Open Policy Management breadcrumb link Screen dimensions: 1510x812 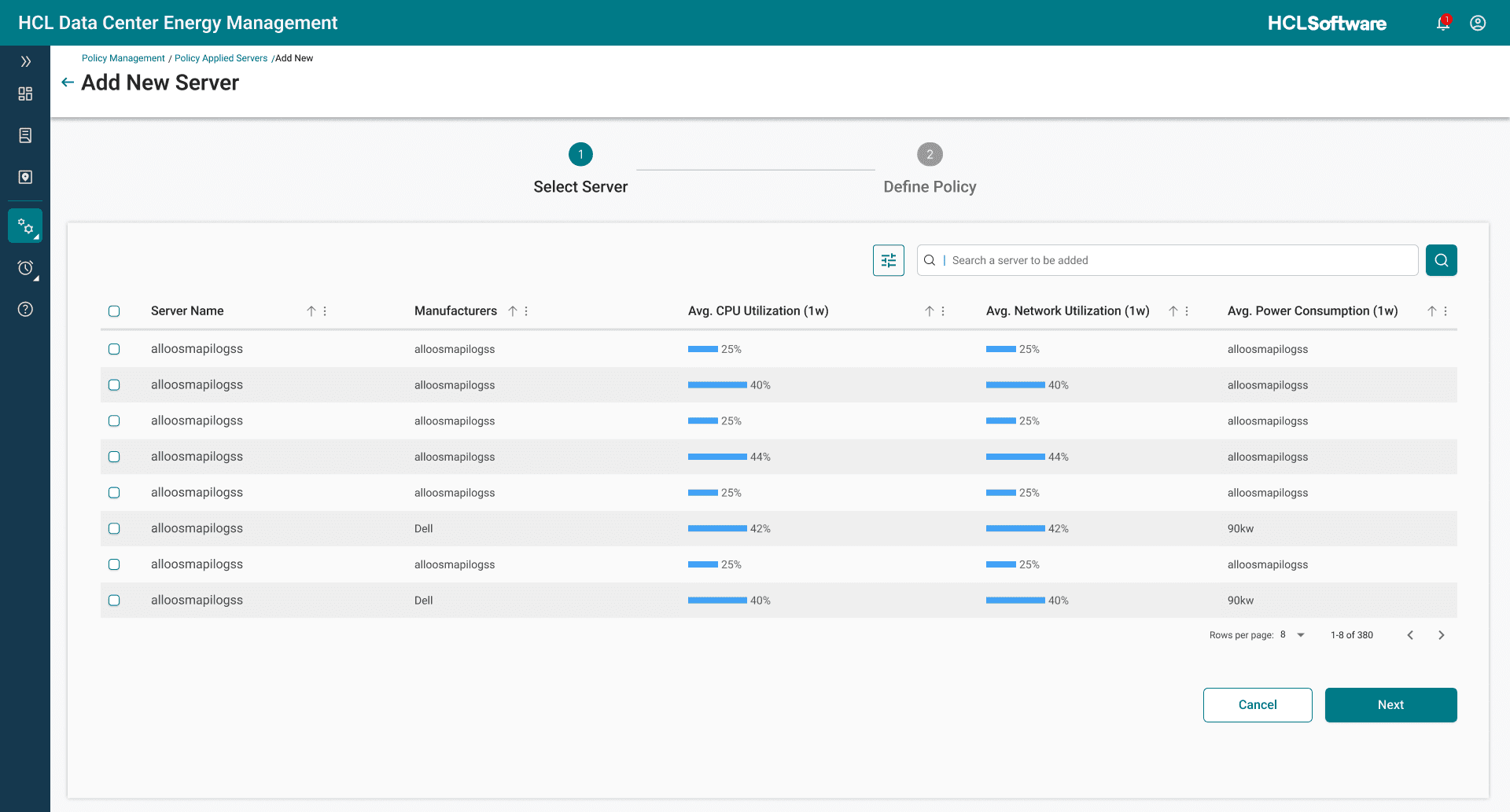[x=123, y=58]
